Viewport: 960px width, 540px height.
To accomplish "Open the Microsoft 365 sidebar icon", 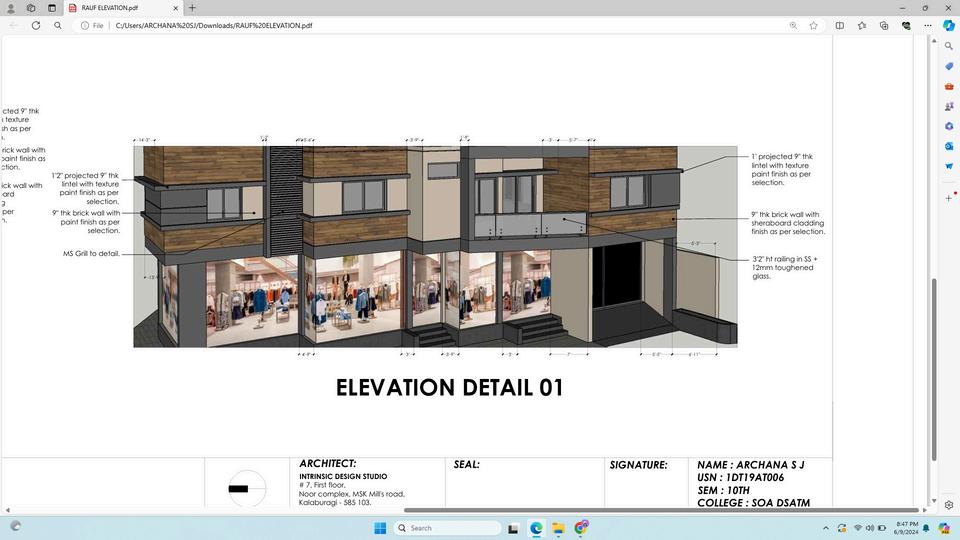I will point(949,126).
